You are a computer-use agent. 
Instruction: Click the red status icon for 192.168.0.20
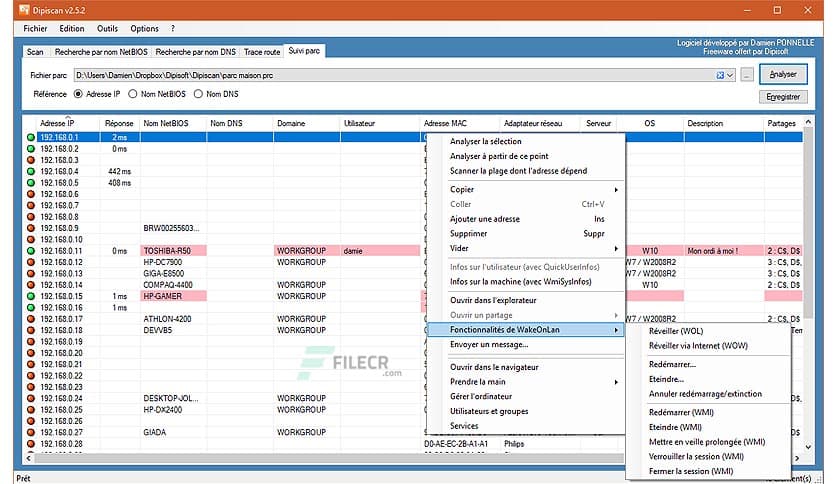[31, 353]
